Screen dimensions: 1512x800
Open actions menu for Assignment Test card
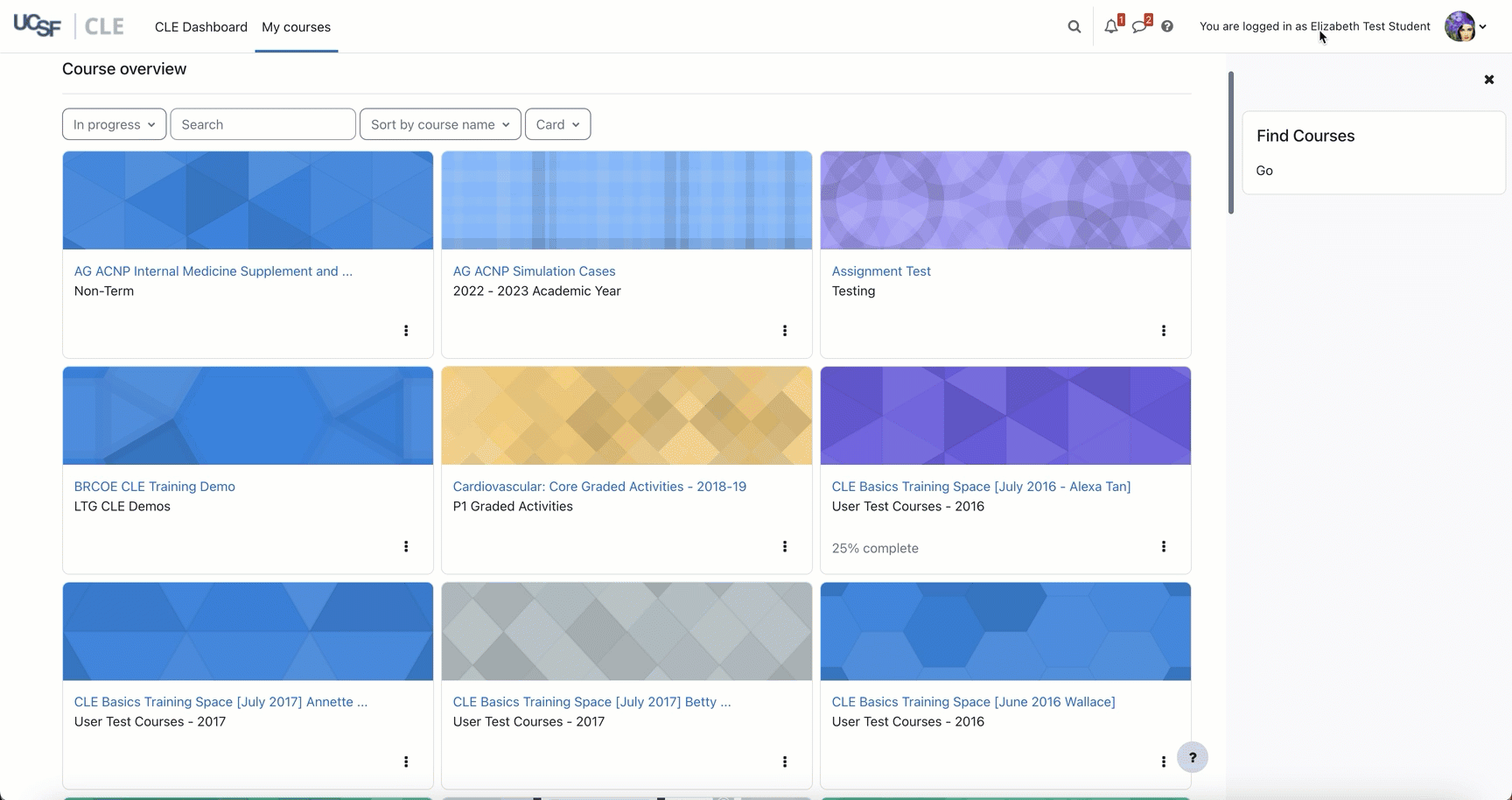click(x=1163, y=331)
